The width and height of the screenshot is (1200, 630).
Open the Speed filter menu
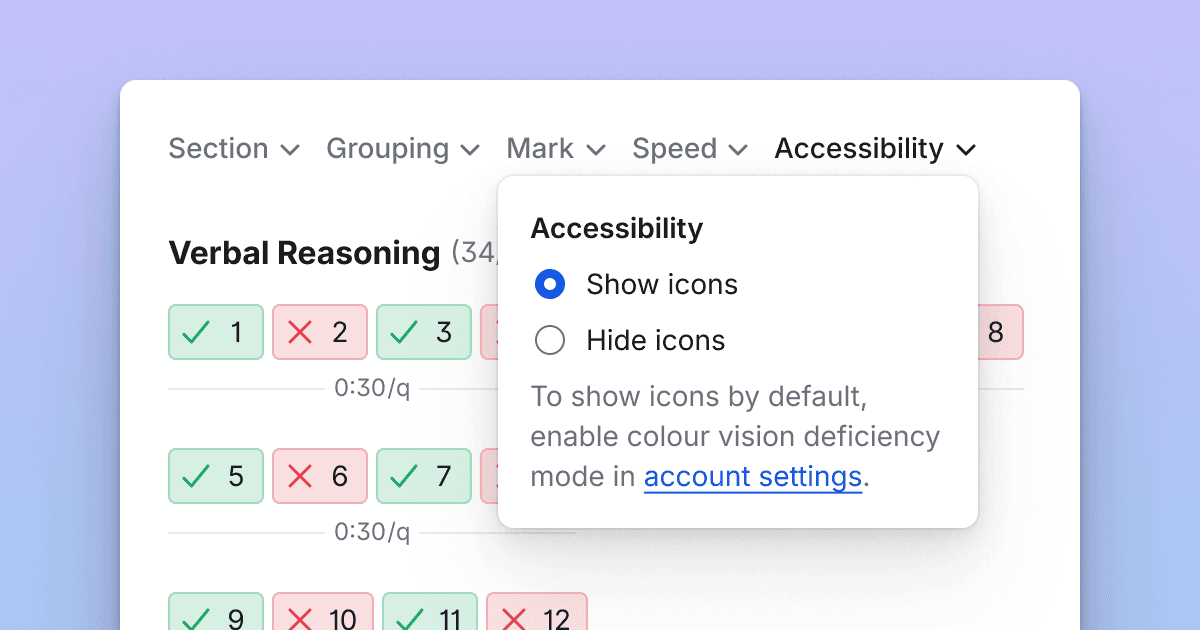pyautogui.click(x=689, y=148)
